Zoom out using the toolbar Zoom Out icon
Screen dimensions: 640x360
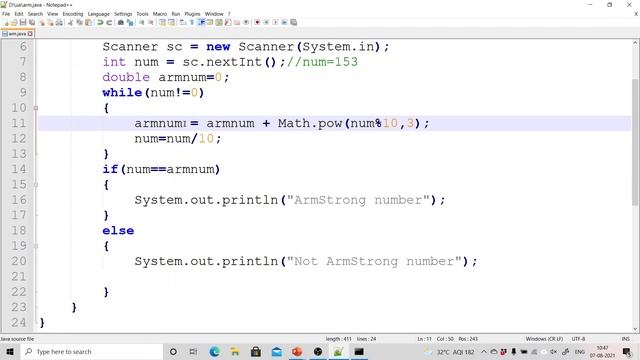(151, 22)
